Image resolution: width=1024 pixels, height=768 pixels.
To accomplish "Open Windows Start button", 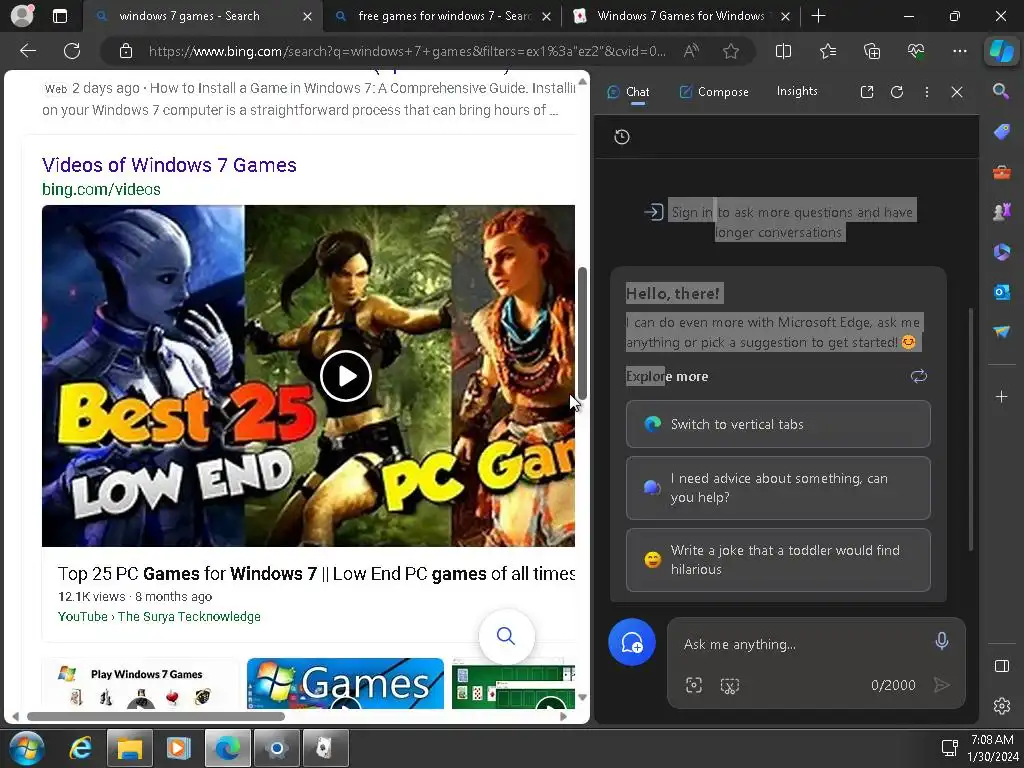I will tap(26, 748).
